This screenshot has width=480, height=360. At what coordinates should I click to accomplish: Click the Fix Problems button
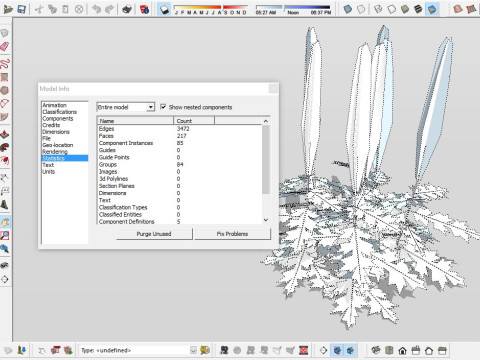(232, 234)
